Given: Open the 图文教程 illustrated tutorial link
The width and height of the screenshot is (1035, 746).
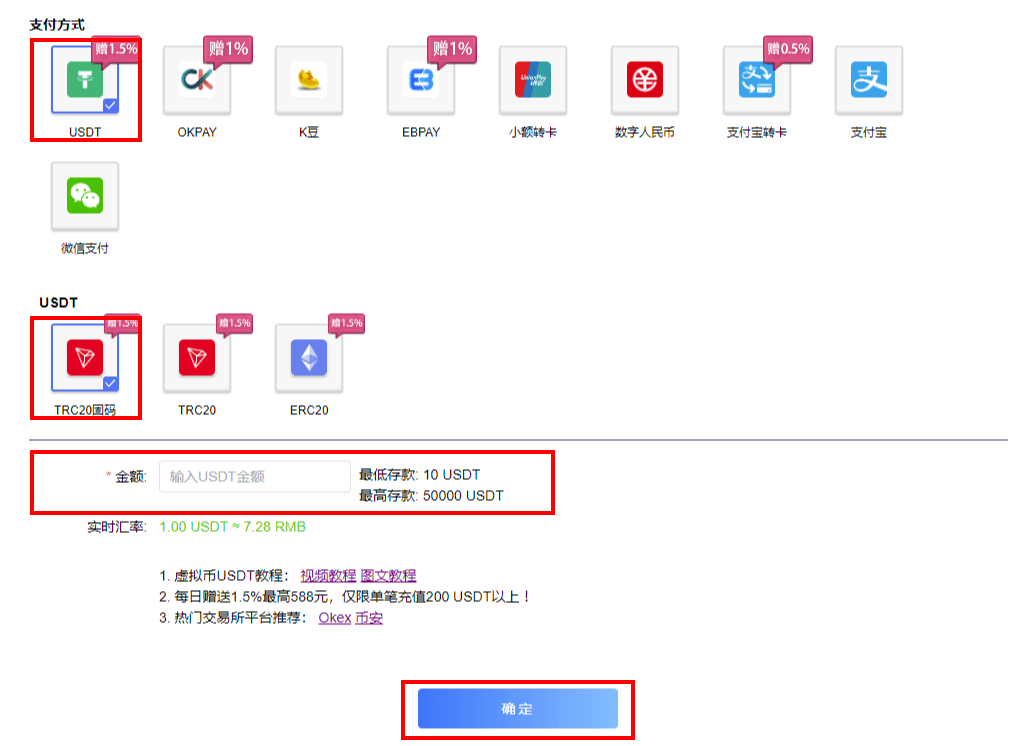Looking at the screenshot, I should [388, 576].
